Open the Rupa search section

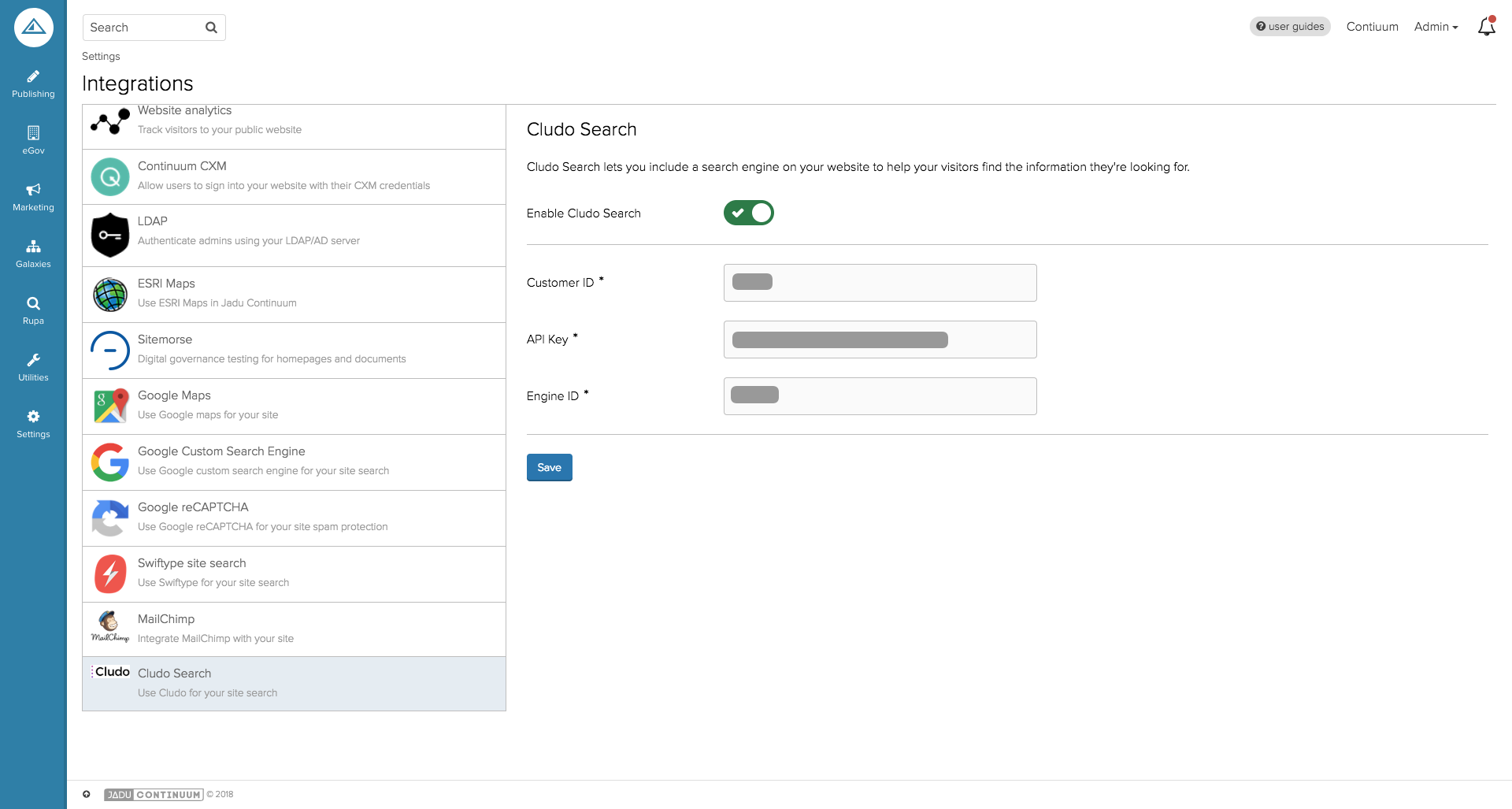[x=33, y=311]
